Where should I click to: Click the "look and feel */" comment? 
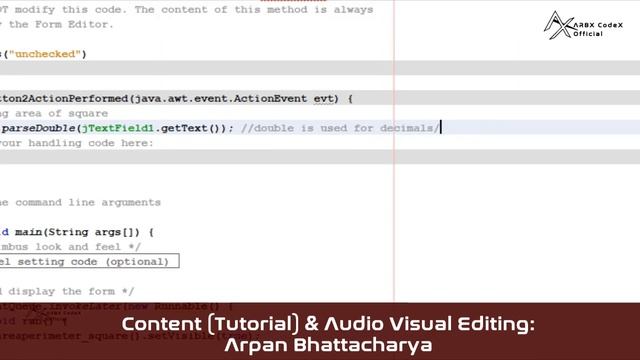tap(71, 247)
